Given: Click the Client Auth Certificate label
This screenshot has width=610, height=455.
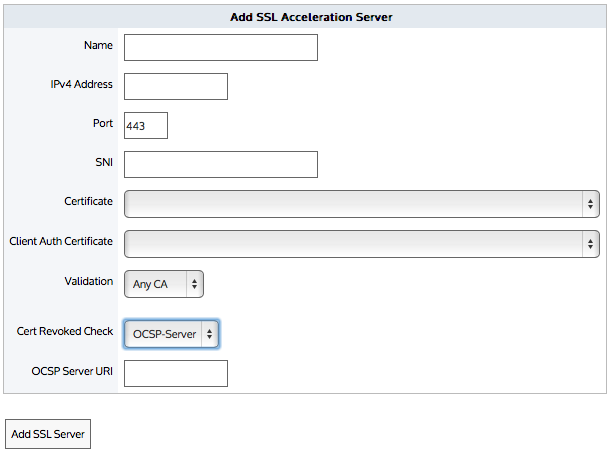Looking at the screenshot, I should click(x=61, y=241).
